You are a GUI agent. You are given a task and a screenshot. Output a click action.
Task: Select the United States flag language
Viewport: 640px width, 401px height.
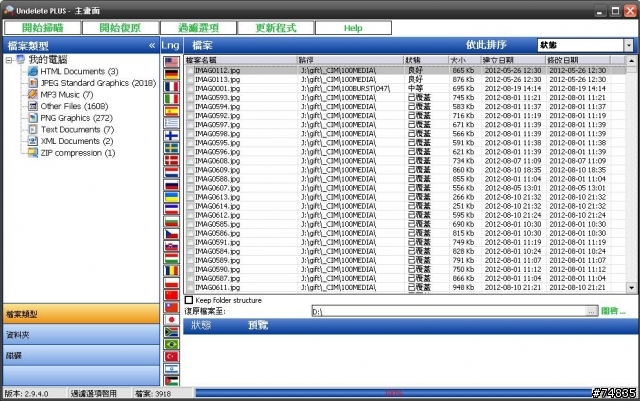171,62
